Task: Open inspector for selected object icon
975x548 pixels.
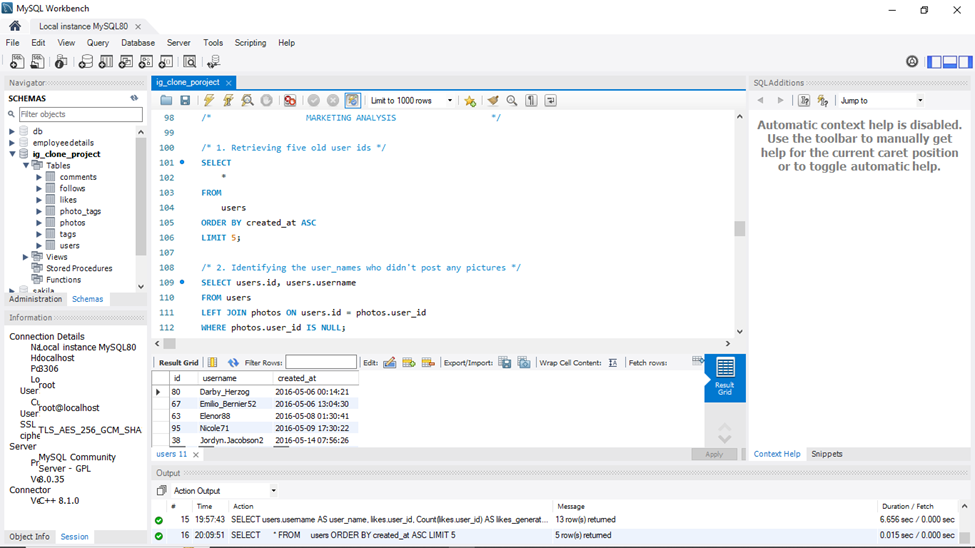Action: [60, 62]
